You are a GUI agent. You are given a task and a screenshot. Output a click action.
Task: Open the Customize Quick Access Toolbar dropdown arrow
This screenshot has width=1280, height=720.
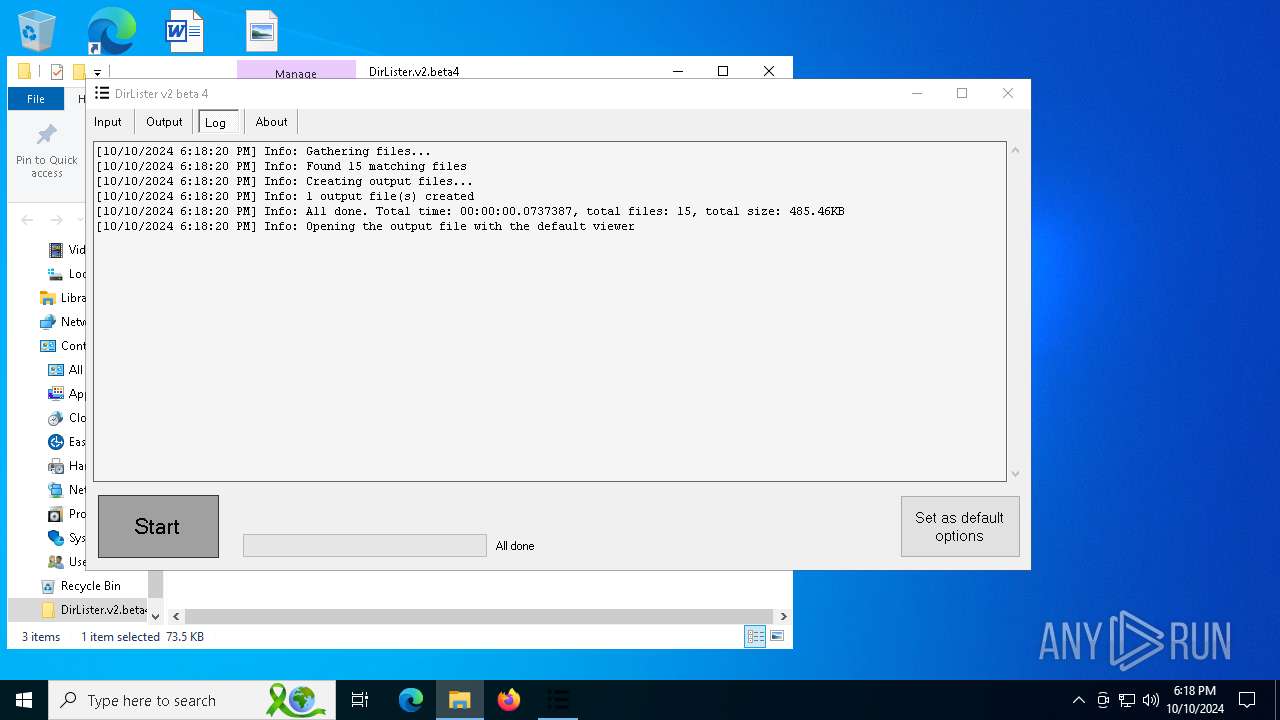tap(97, 72)
